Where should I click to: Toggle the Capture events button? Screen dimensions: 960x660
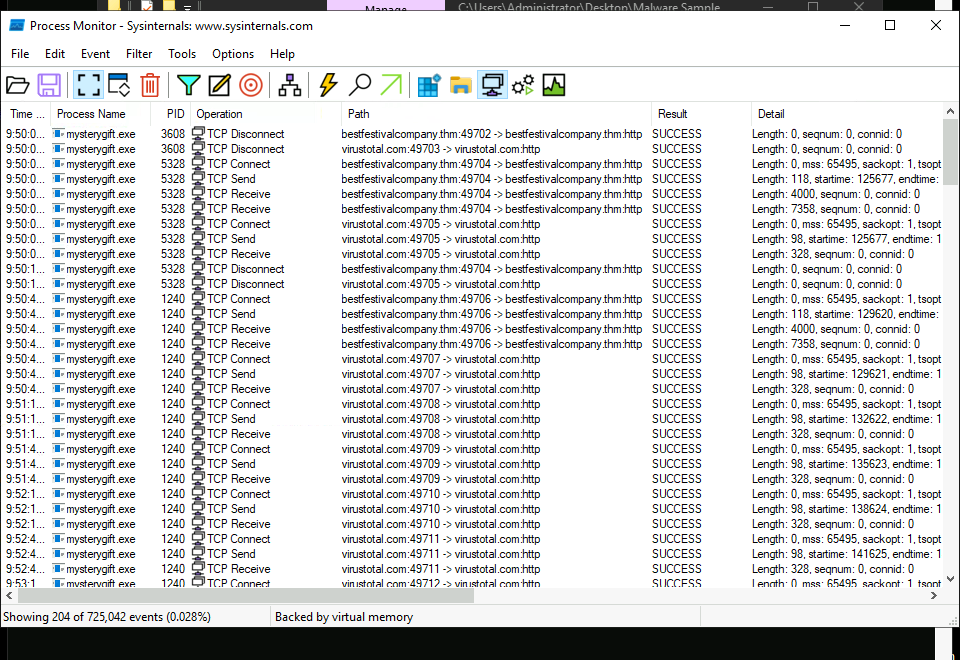88,85
